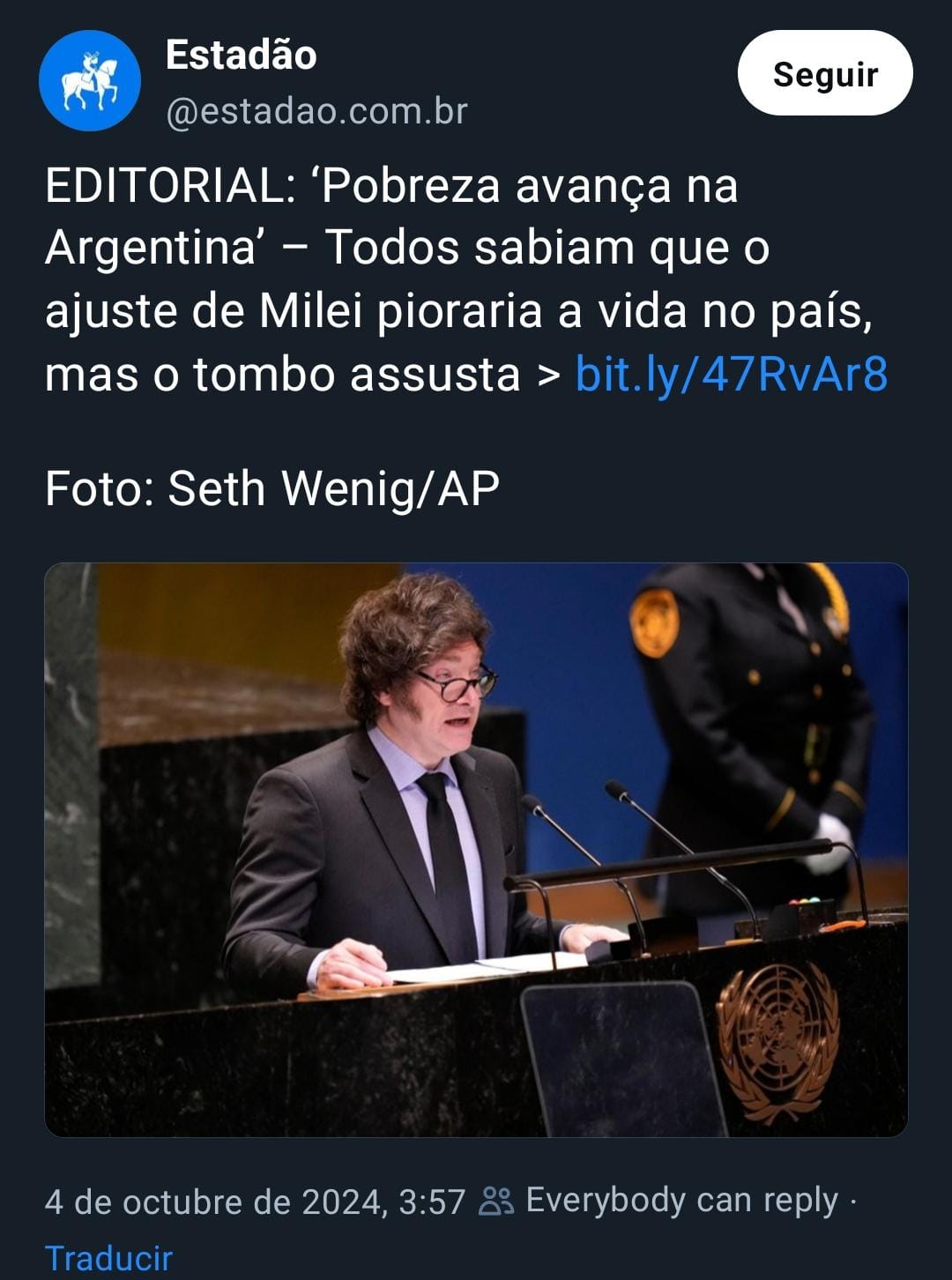The height and width of the screenshot is (1280, 952).
Task: Open the Estadão profile avatar
Action: pos(90,80)
